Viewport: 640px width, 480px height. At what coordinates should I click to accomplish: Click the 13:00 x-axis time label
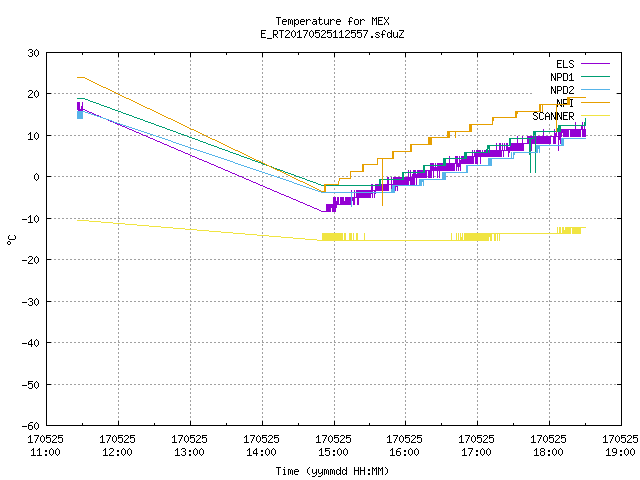pos(189,452)
